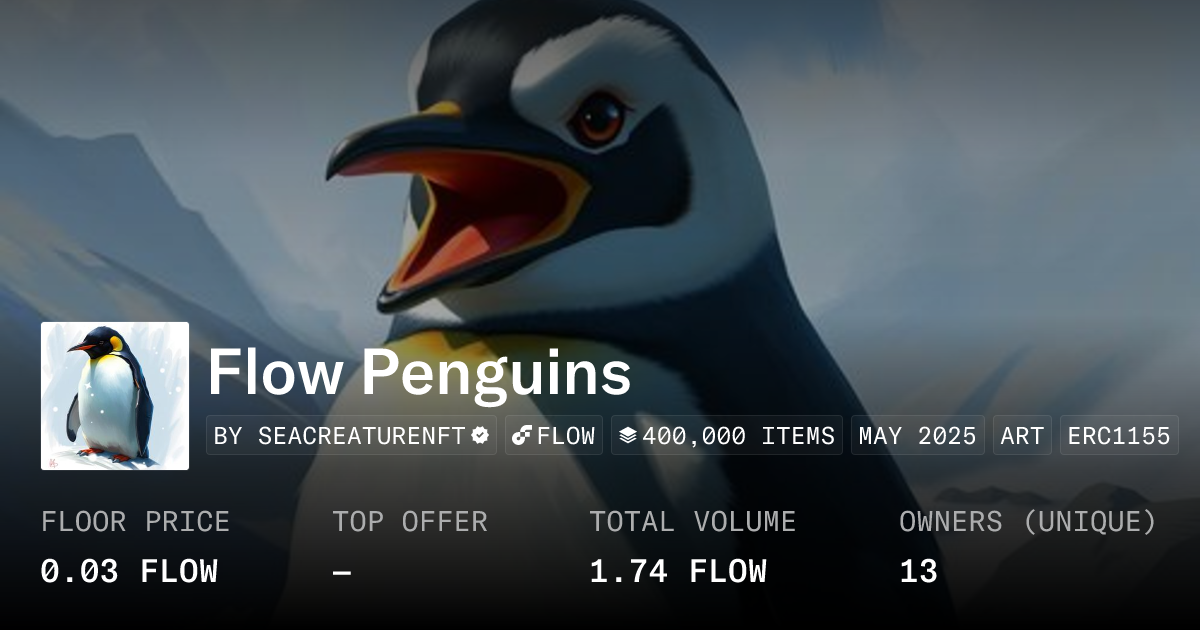The image size is (1200, 630).
Task: Click the OWNERS (UNIQUE) label
Action: tap(1028, 522)
